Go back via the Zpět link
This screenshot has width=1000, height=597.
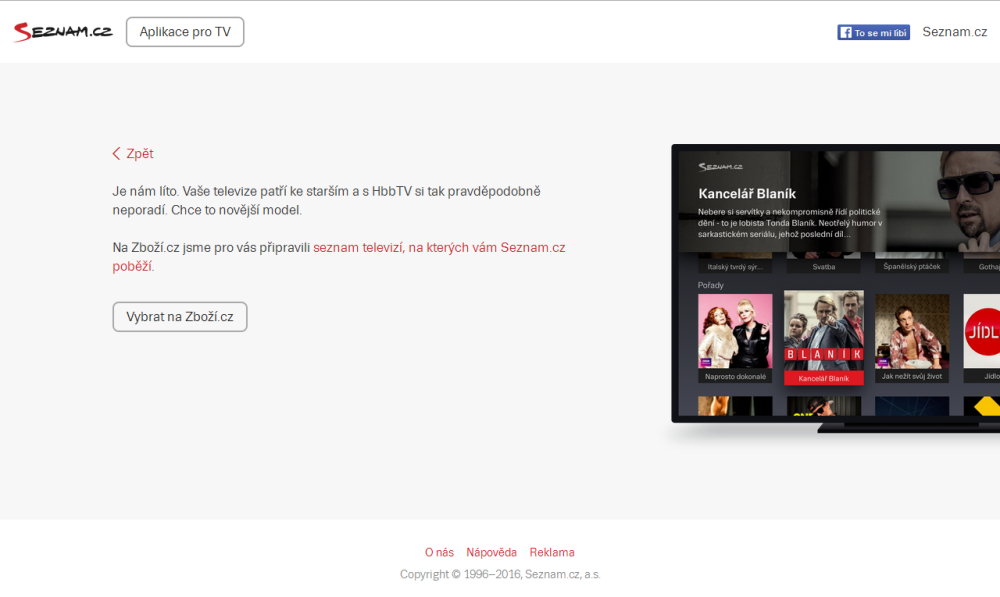click(133, 154)
